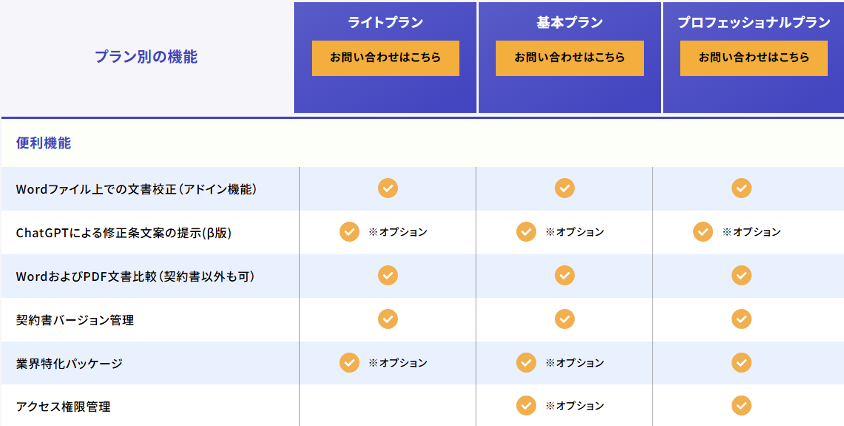
Task: Select 基本プラン checkmark in ChatGPTによる修正条文案 row
Action: pos(526,232)
